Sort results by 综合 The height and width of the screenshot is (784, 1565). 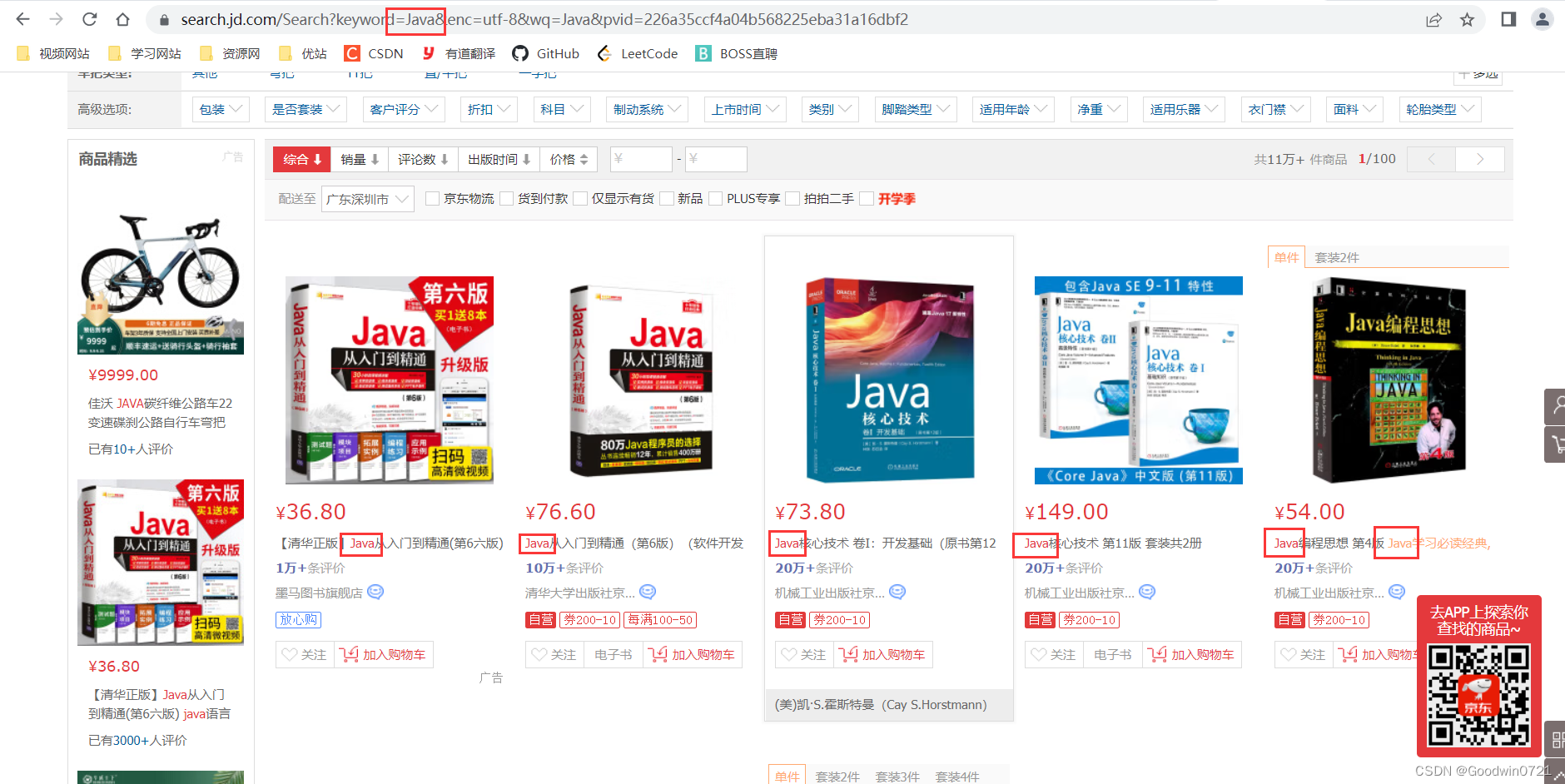coord(302,159)
